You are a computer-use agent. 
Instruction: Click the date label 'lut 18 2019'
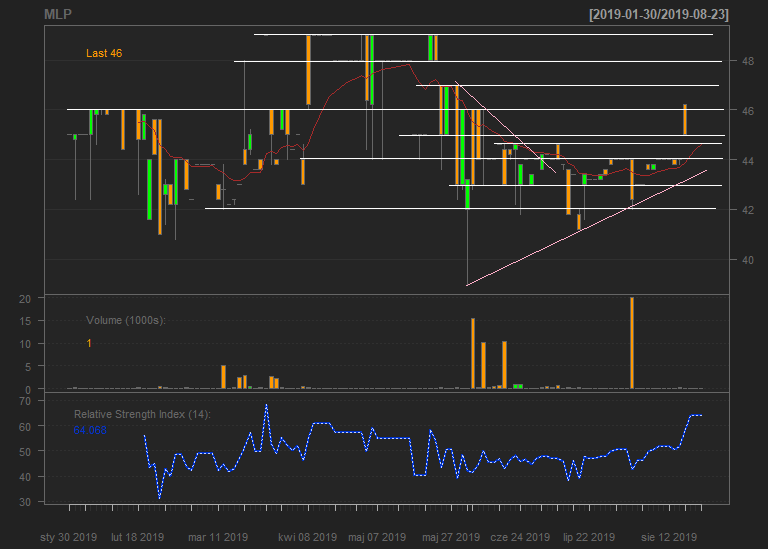(138, 537)
